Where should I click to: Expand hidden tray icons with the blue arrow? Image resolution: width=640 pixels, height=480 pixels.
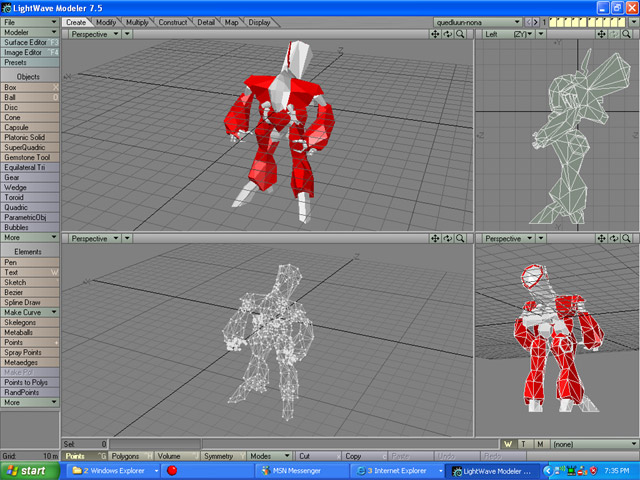pyautogui.click(x=548, y=471)
